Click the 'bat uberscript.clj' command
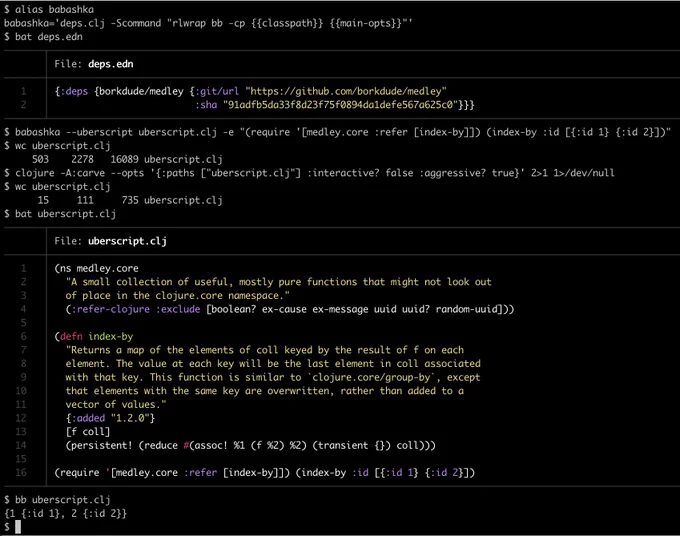This screenshot has height=536, width=680. coord(65,213)
